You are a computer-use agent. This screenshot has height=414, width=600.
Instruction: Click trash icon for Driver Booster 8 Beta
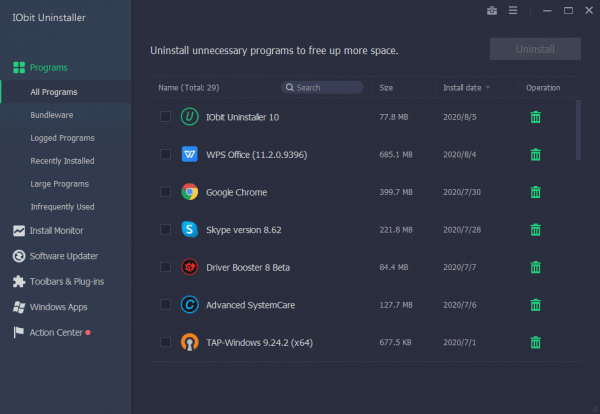535,267
